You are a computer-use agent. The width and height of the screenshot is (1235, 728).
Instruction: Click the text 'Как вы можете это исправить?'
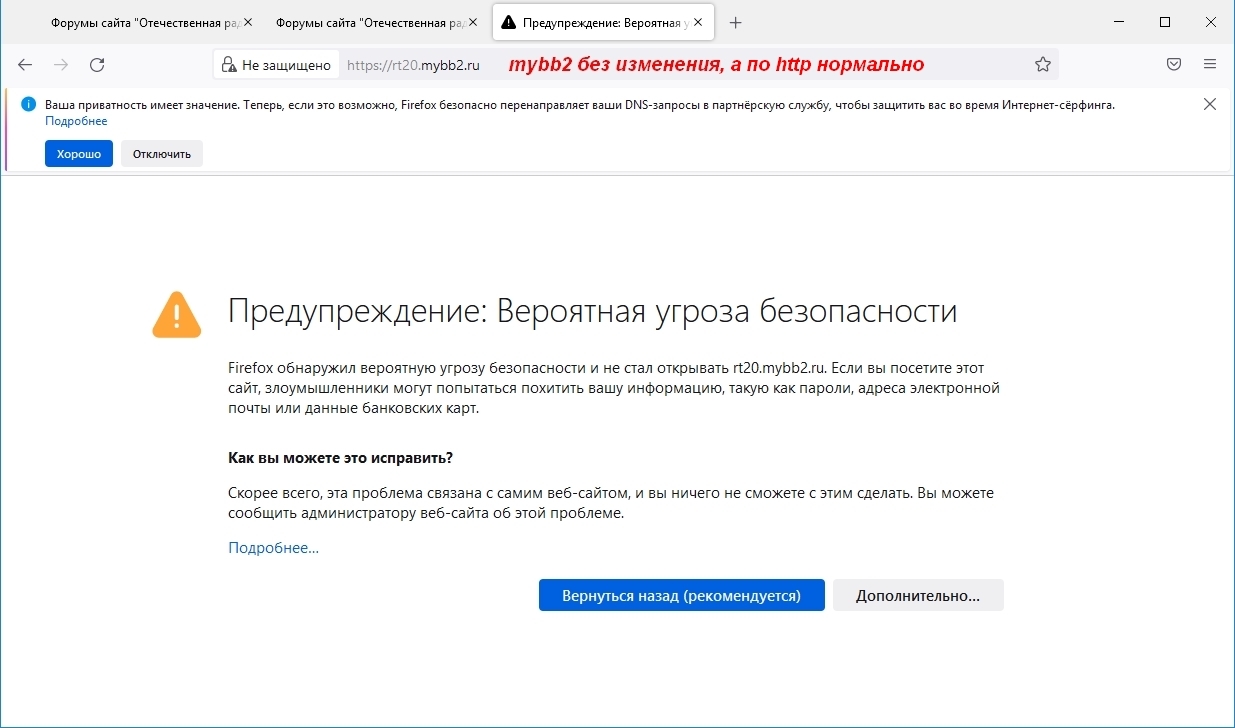340,458
